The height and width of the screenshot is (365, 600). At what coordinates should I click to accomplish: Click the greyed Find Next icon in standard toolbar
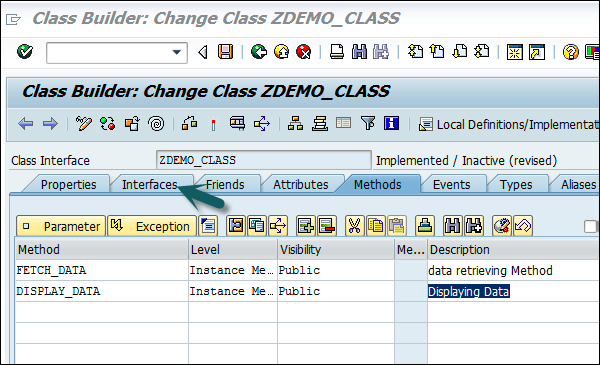[x=381, y=52]
